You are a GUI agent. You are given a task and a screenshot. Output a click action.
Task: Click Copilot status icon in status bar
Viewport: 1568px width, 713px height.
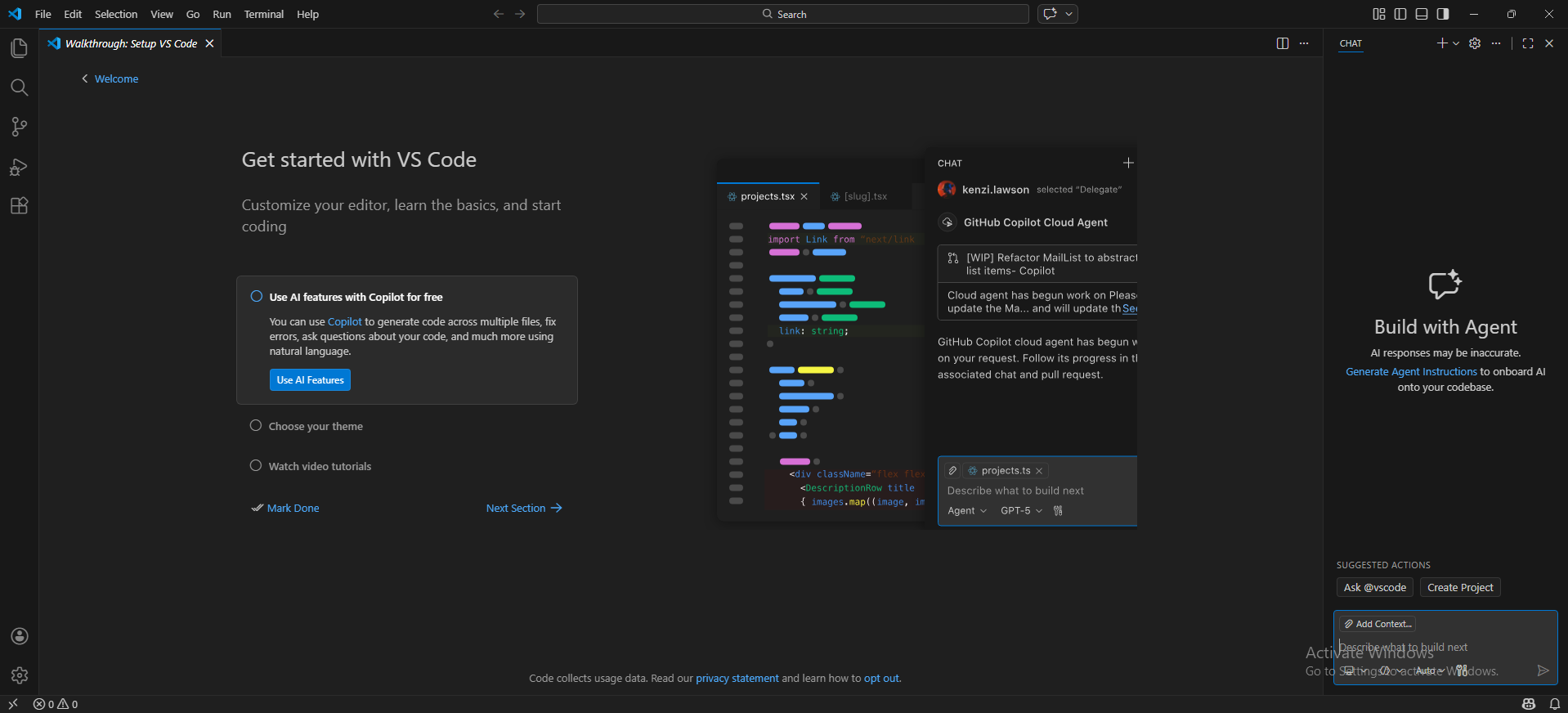coord(1528,704)
